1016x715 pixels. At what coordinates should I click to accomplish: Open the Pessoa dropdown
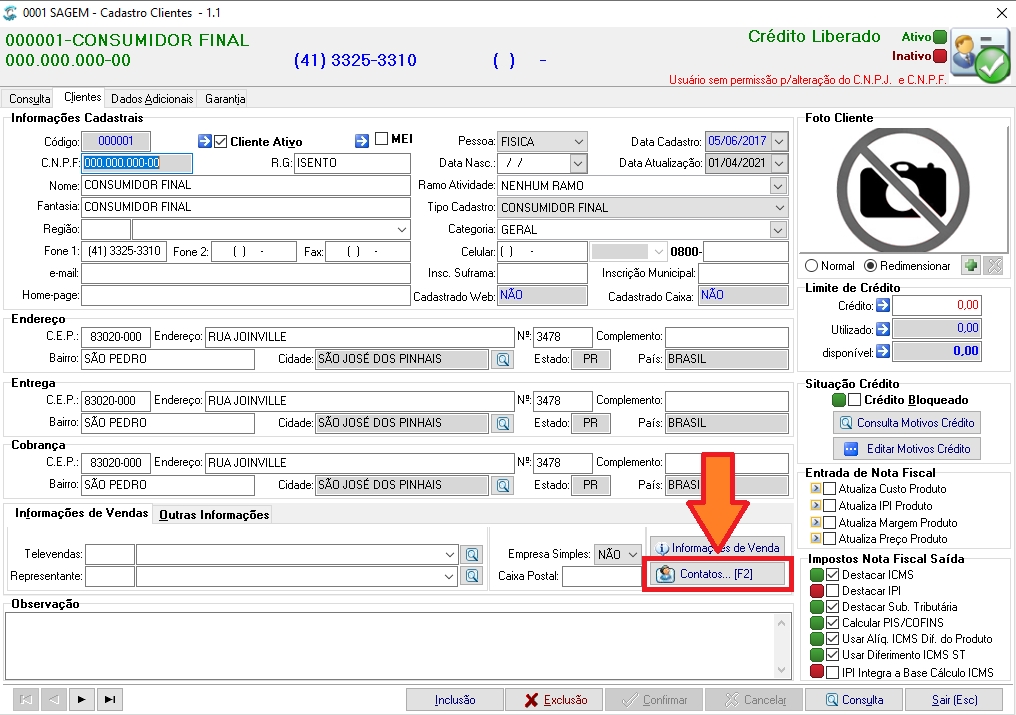[x=579, y=141]
